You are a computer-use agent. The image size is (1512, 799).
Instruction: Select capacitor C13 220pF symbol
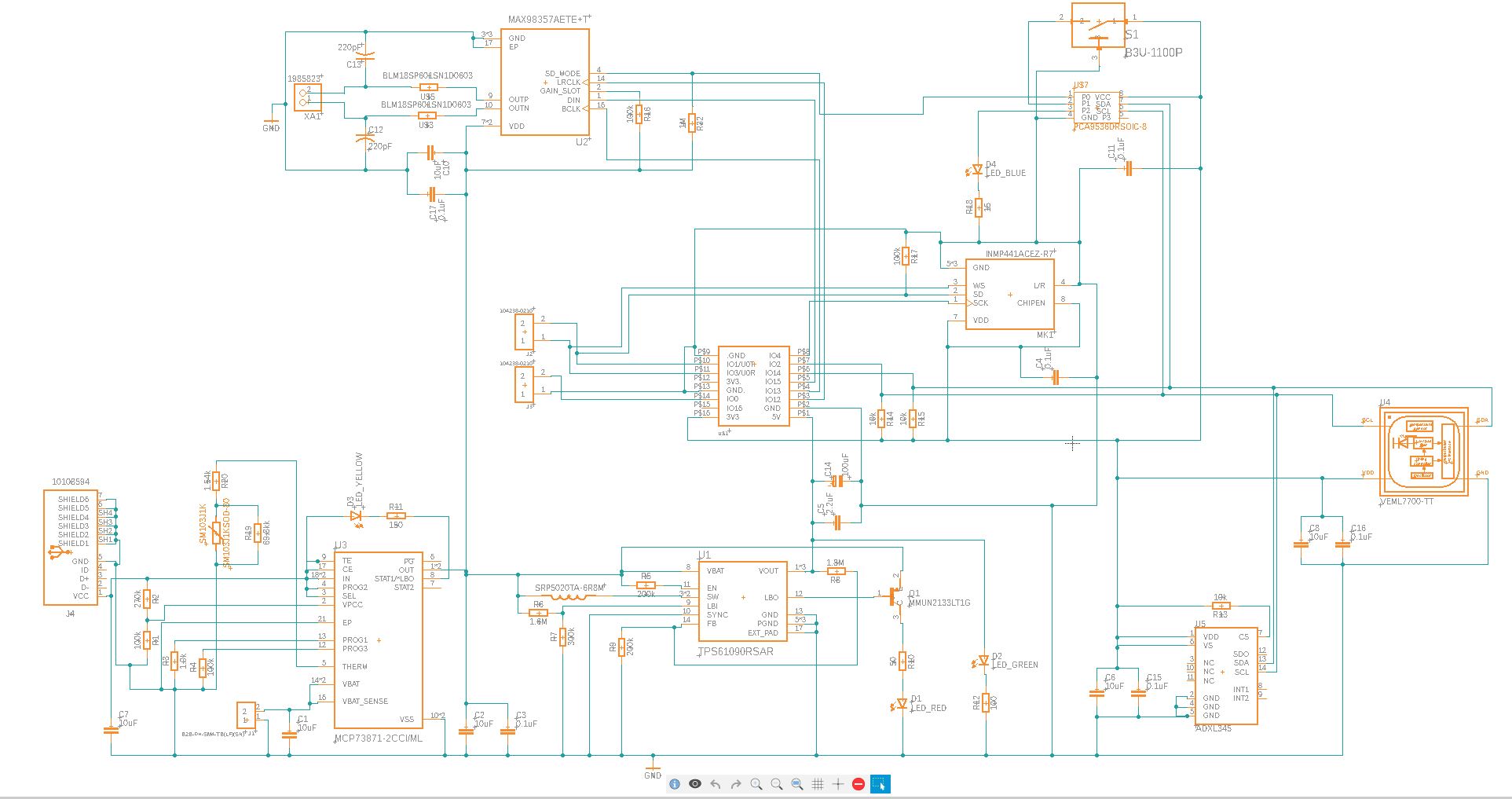pos(366,56)
